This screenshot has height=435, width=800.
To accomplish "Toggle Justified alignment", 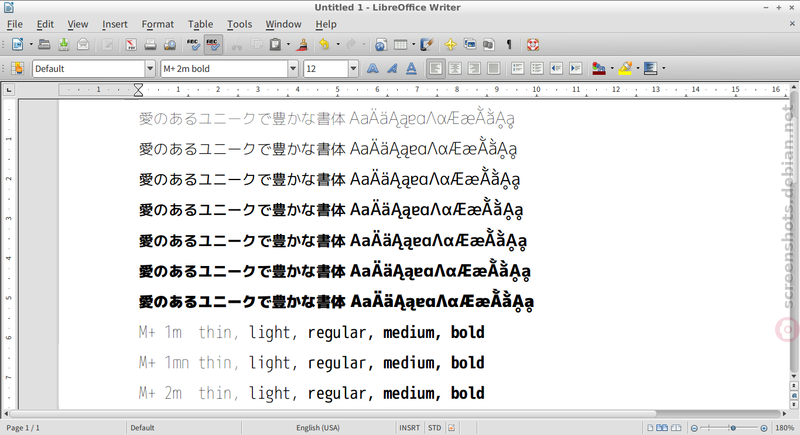I will 493,68.
